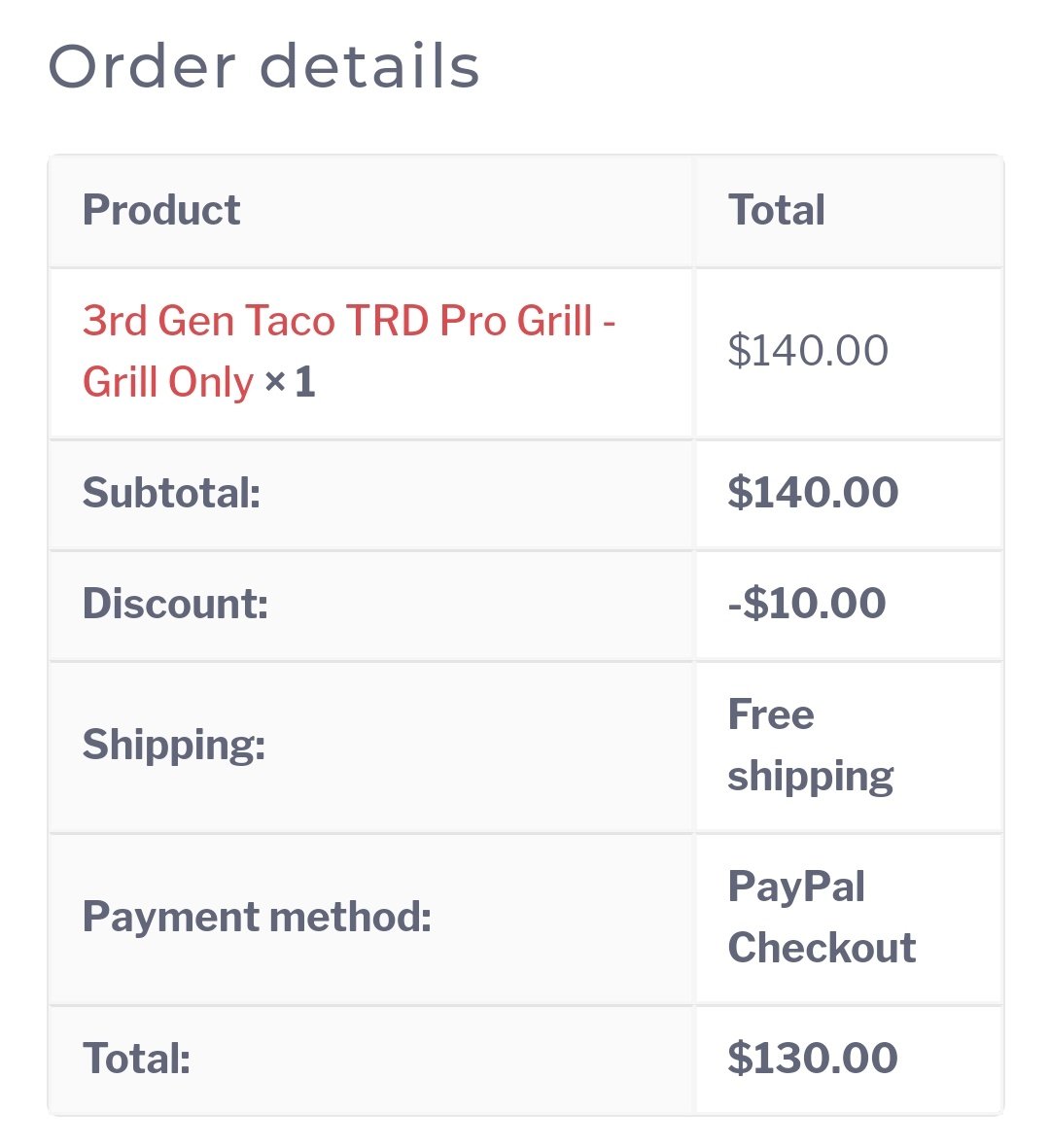This screenshot has height=1148, width=1050.
Task: Click the Payment method: label
Action: [x=257, y=917]
